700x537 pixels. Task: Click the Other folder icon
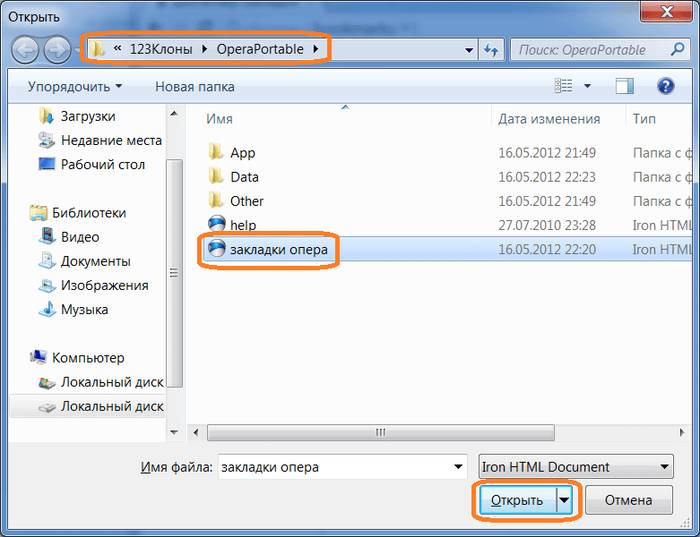(216, 200)
